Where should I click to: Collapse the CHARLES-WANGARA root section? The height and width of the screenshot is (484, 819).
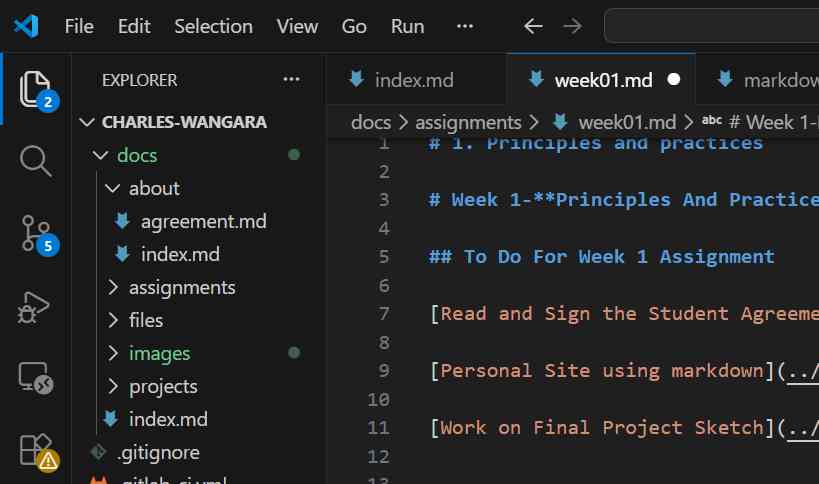point(86,123)
